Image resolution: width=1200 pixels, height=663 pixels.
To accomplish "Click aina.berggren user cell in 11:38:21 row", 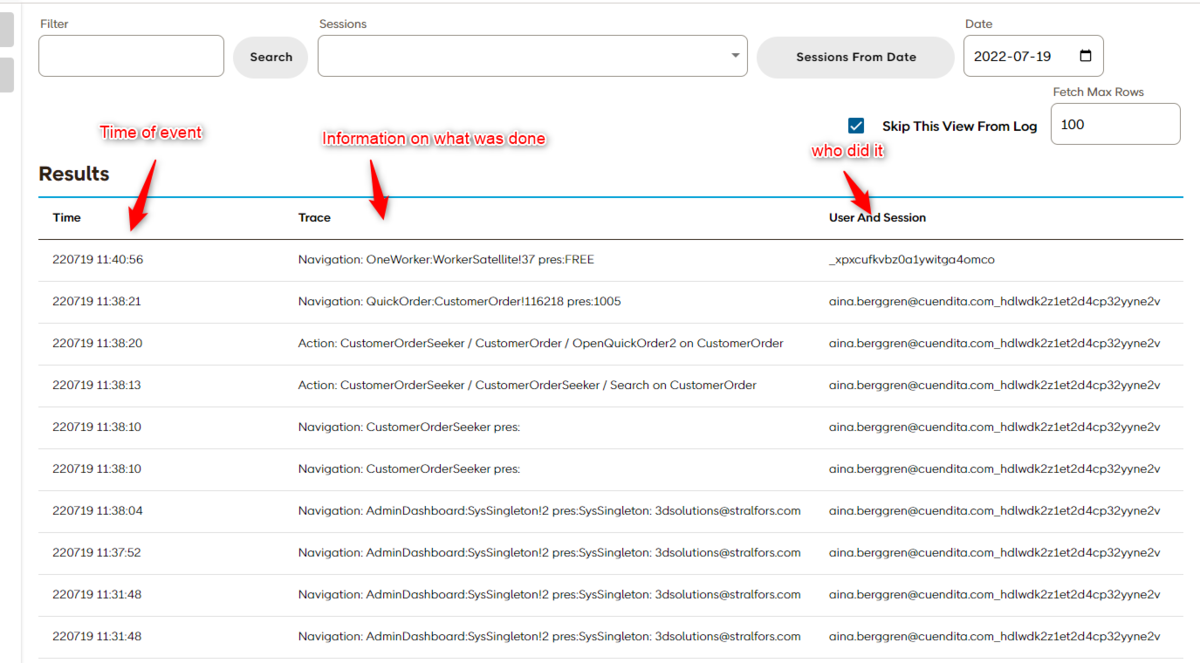I will pyautogui.click(x=994, y=301).
